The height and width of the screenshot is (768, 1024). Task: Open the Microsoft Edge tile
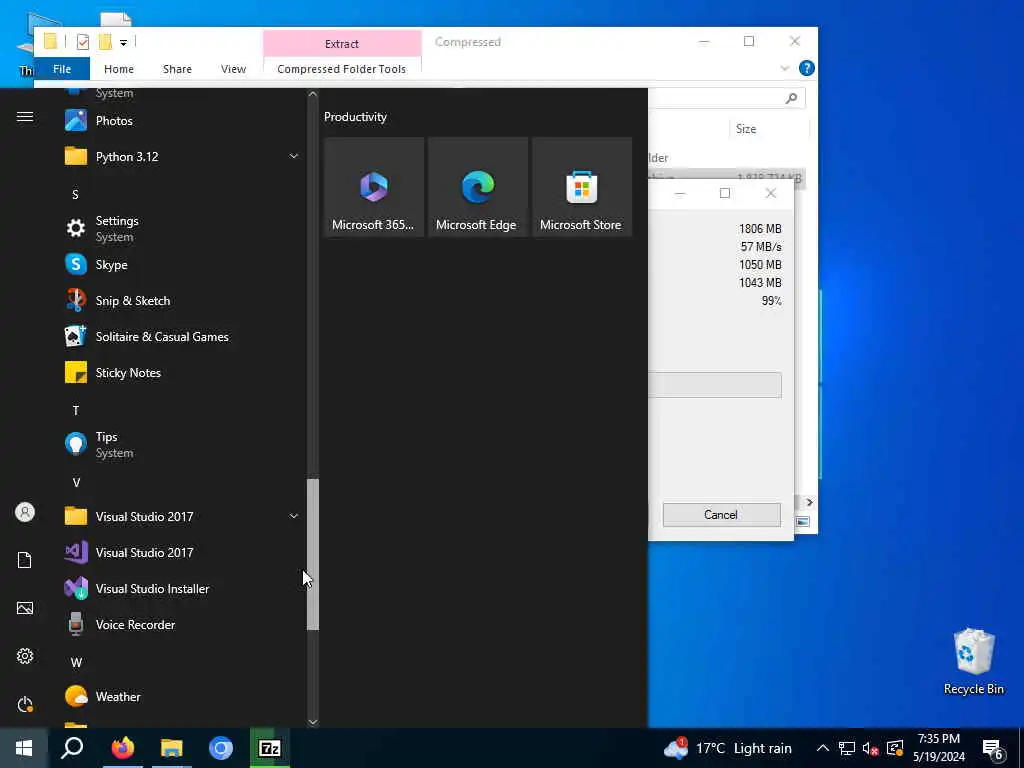tap(477, 187)
